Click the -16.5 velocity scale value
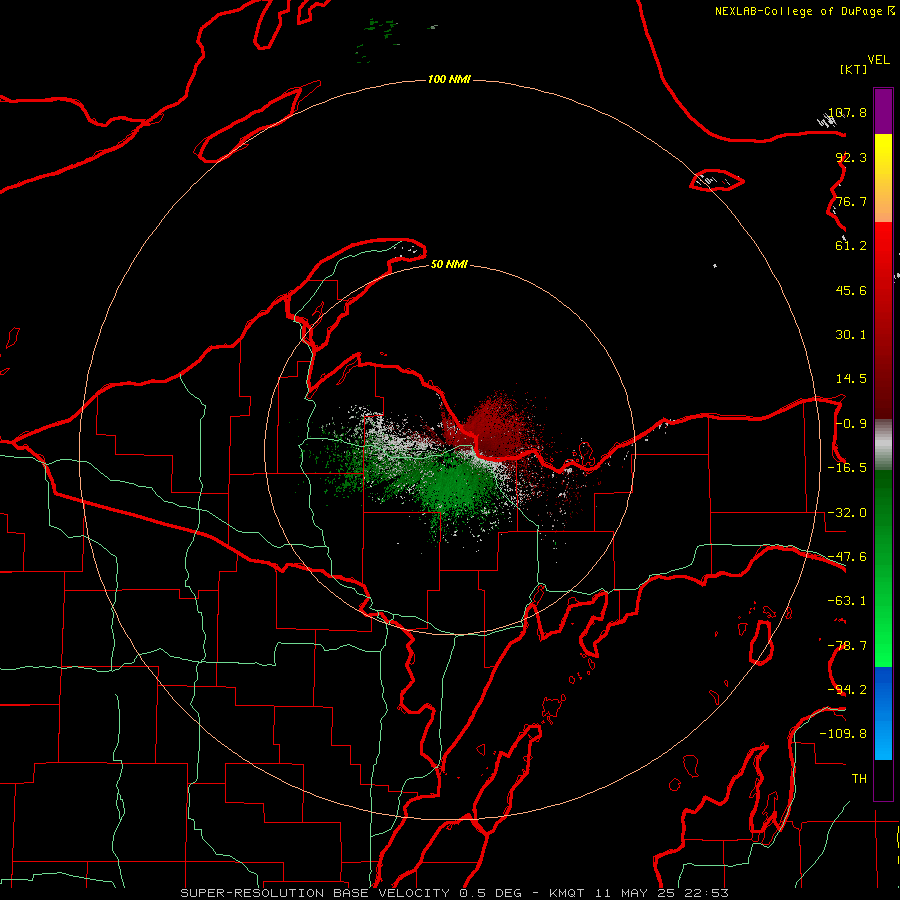Viewport: 900px width, 900px height. 847,468
